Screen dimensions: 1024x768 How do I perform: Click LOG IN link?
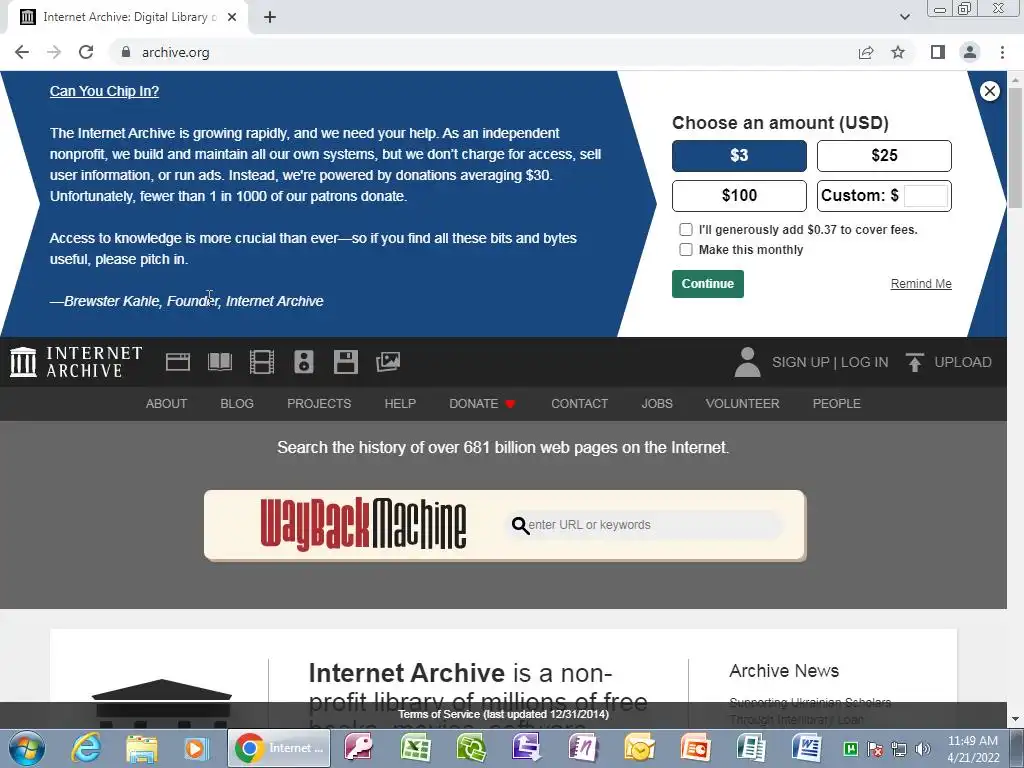click(x=864, y=362)
